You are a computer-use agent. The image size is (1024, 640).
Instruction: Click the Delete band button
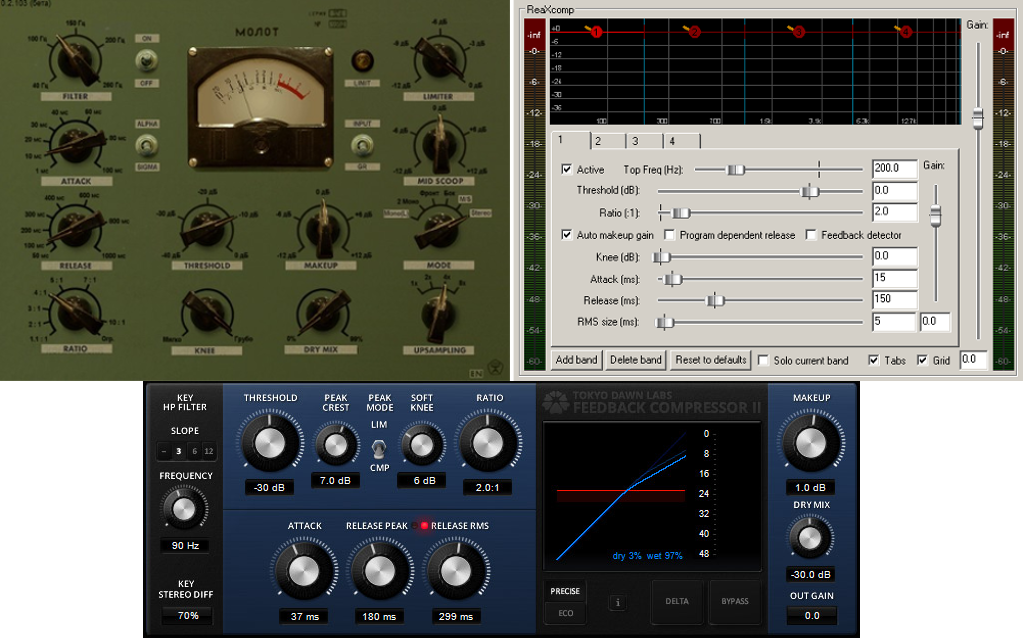(635, 360)
